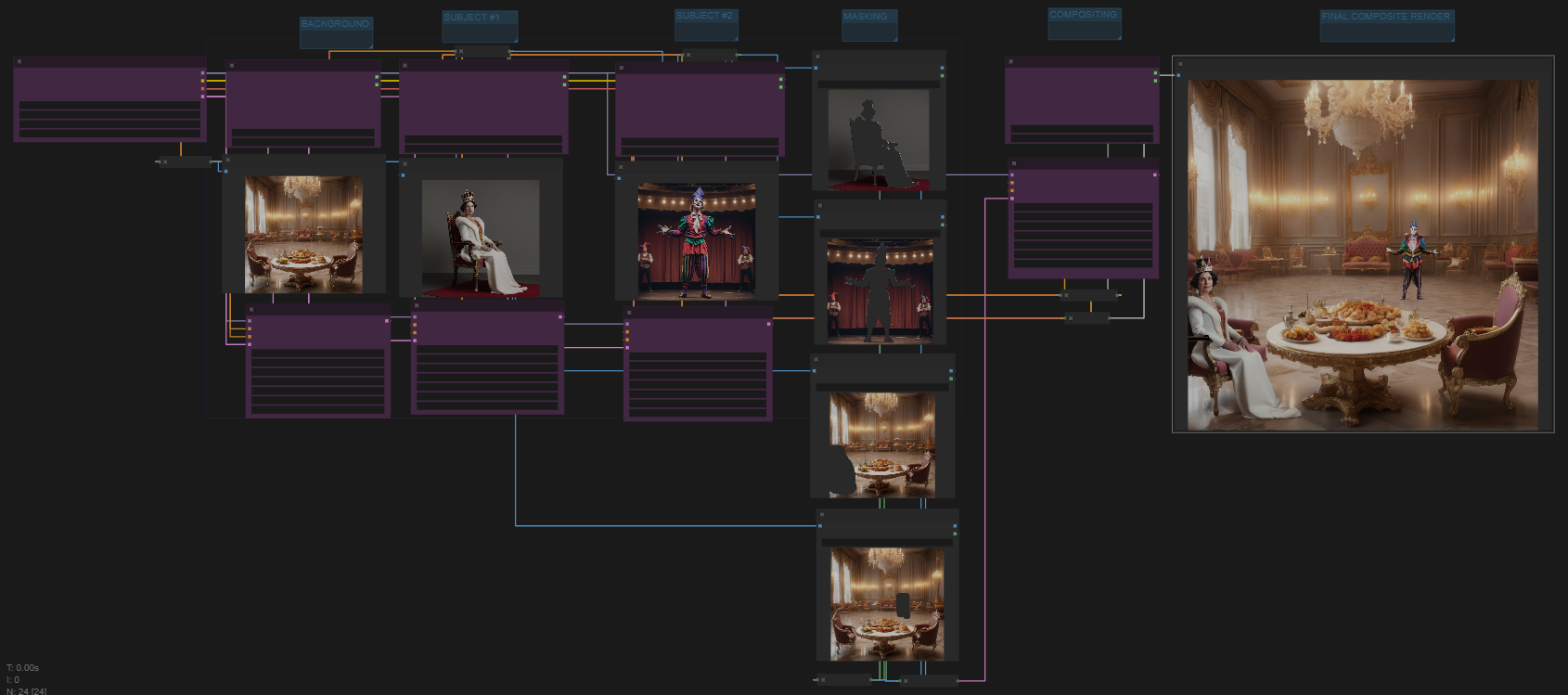The image size is (1568, 695).
Task: Collapse the final composite render preview node
Action: pyautogui.click(x=1180, y=64)
